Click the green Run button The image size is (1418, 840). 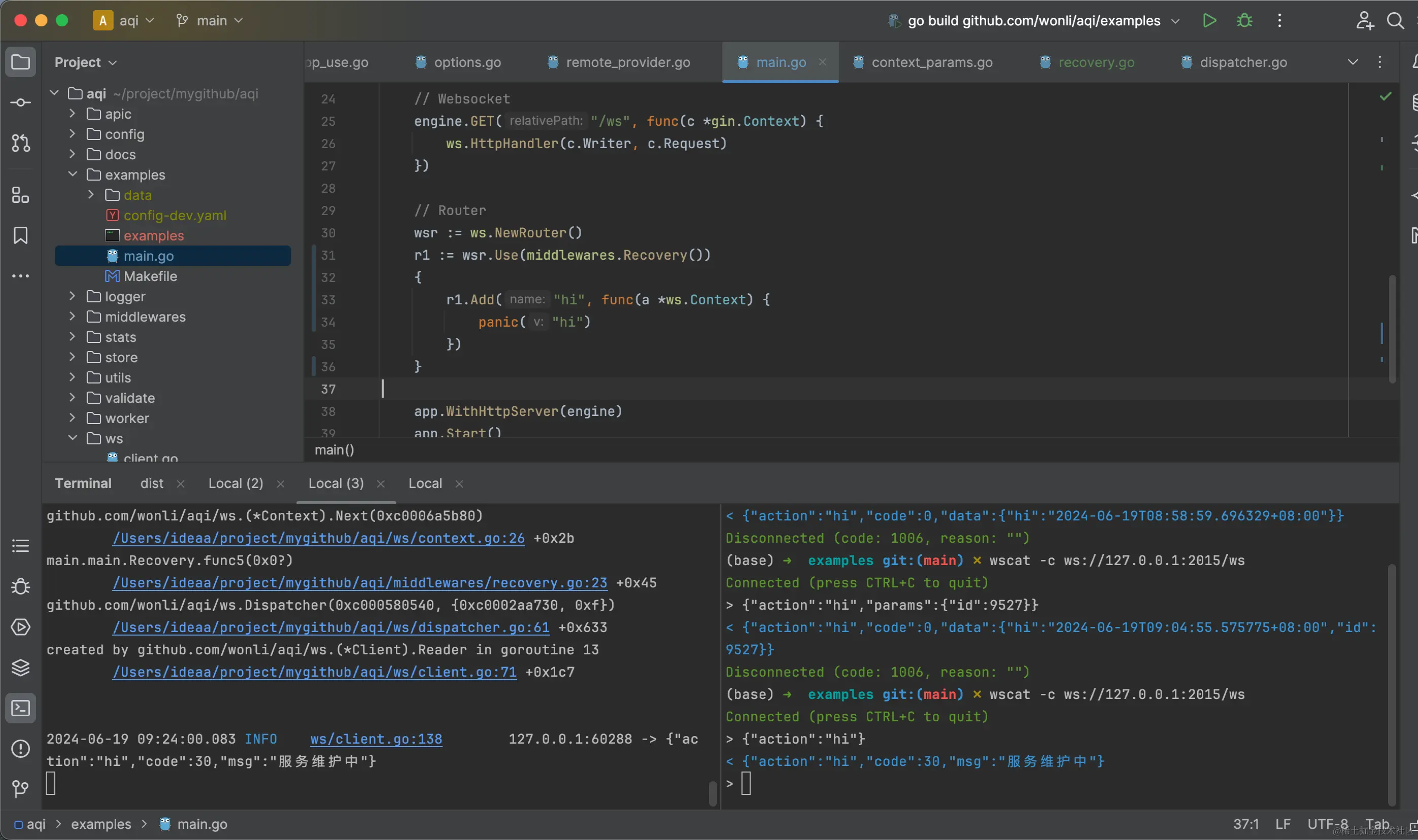coord(1209,21)
